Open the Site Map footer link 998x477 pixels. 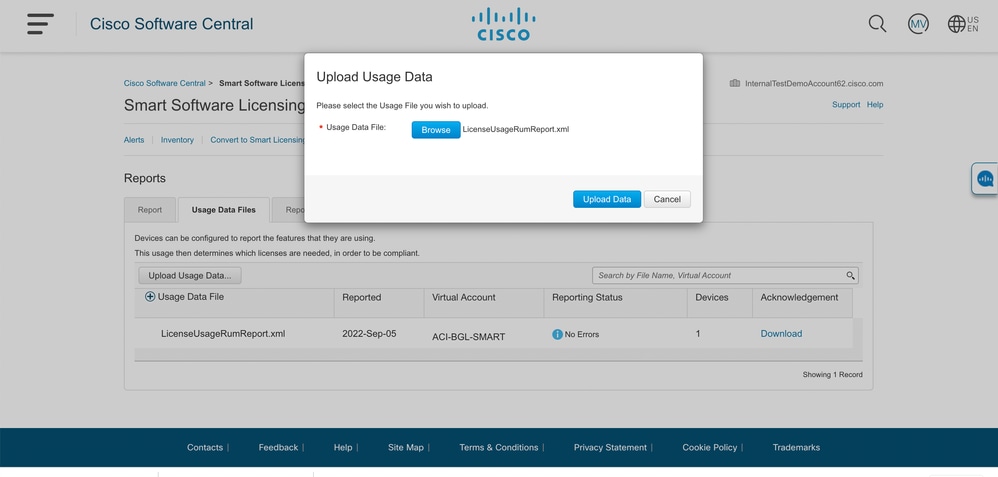406,448
